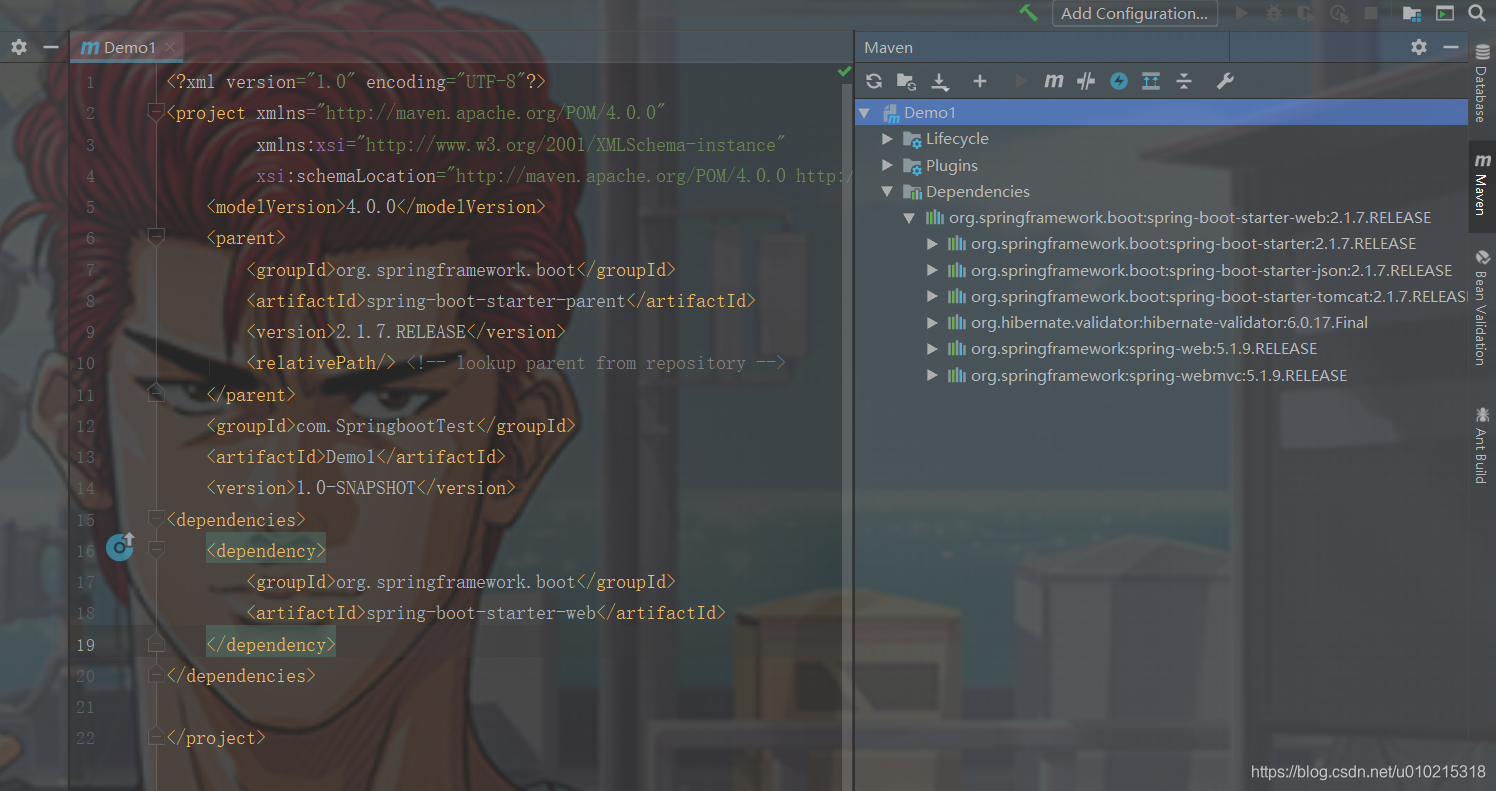
Task: Expand spring-boot-starter-json dependency node
Action: [932, 270]
